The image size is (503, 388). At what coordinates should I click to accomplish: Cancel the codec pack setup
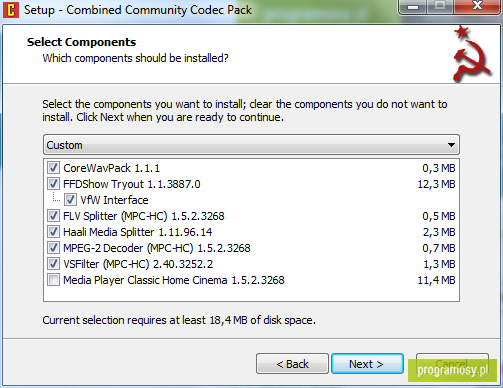coord(452,364)
